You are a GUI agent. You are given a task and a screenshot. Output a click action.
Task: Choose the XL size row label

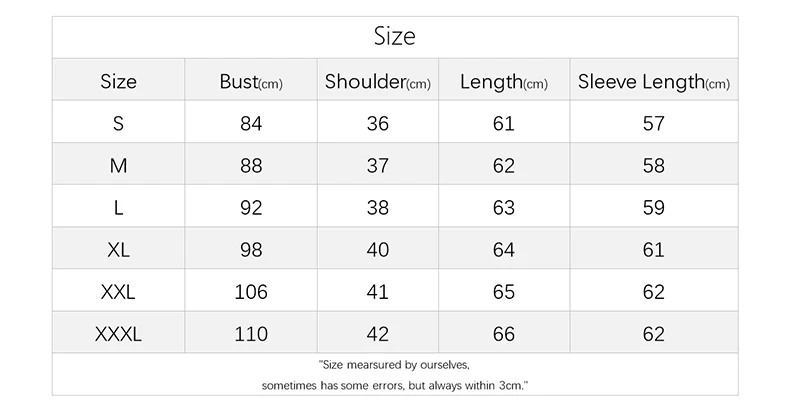(x=118, y=250)
